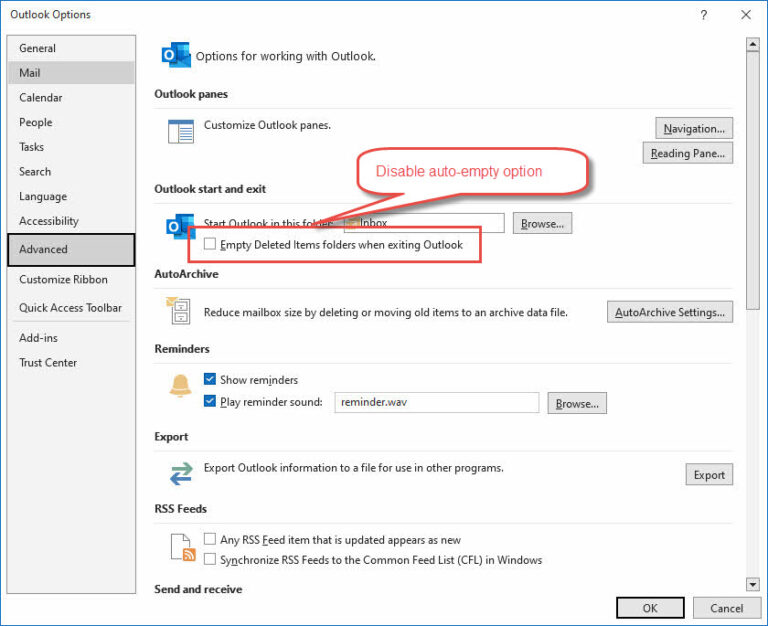This screenshot has height=626, width=768.
Task: Click the Reminders bell icon
Action: [180, 387]
